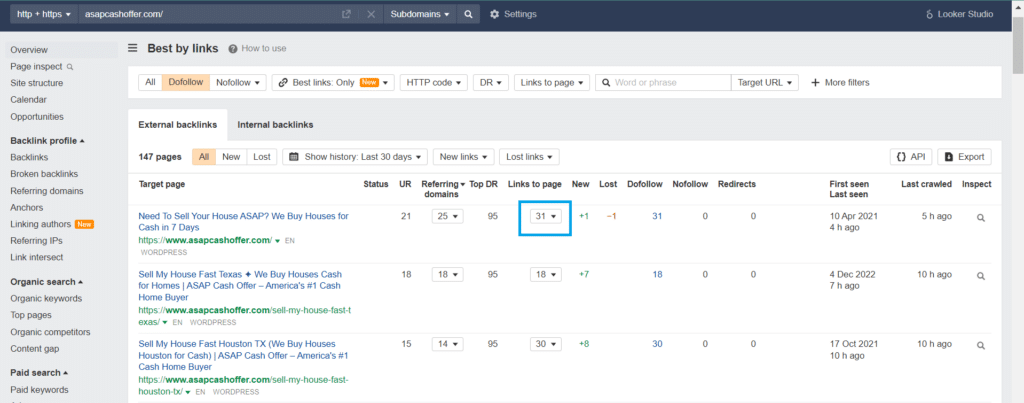This screenshot has height=403, width=1024.
Task: Expand links to page 31 dropdown
Action: click(545, 216)
